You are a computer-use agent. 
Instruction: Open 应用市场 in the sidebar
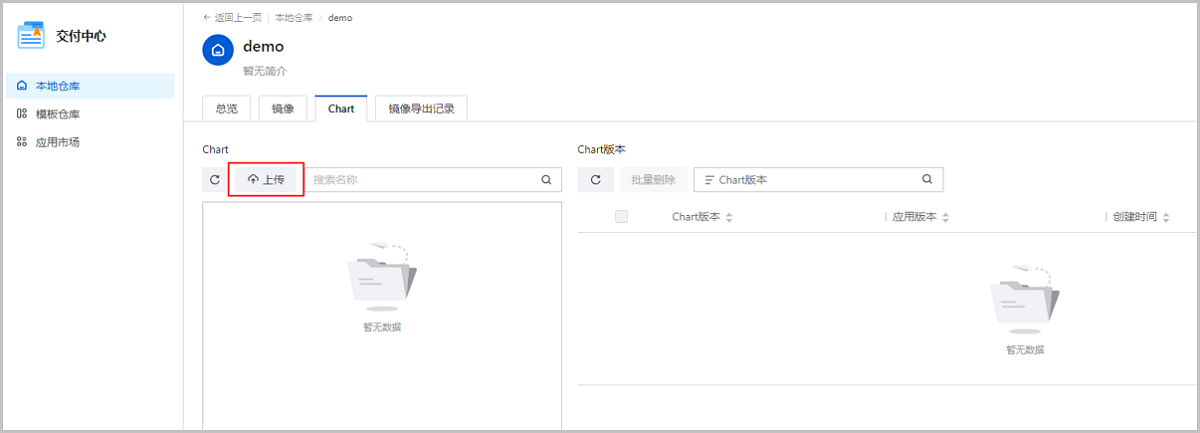57,142
